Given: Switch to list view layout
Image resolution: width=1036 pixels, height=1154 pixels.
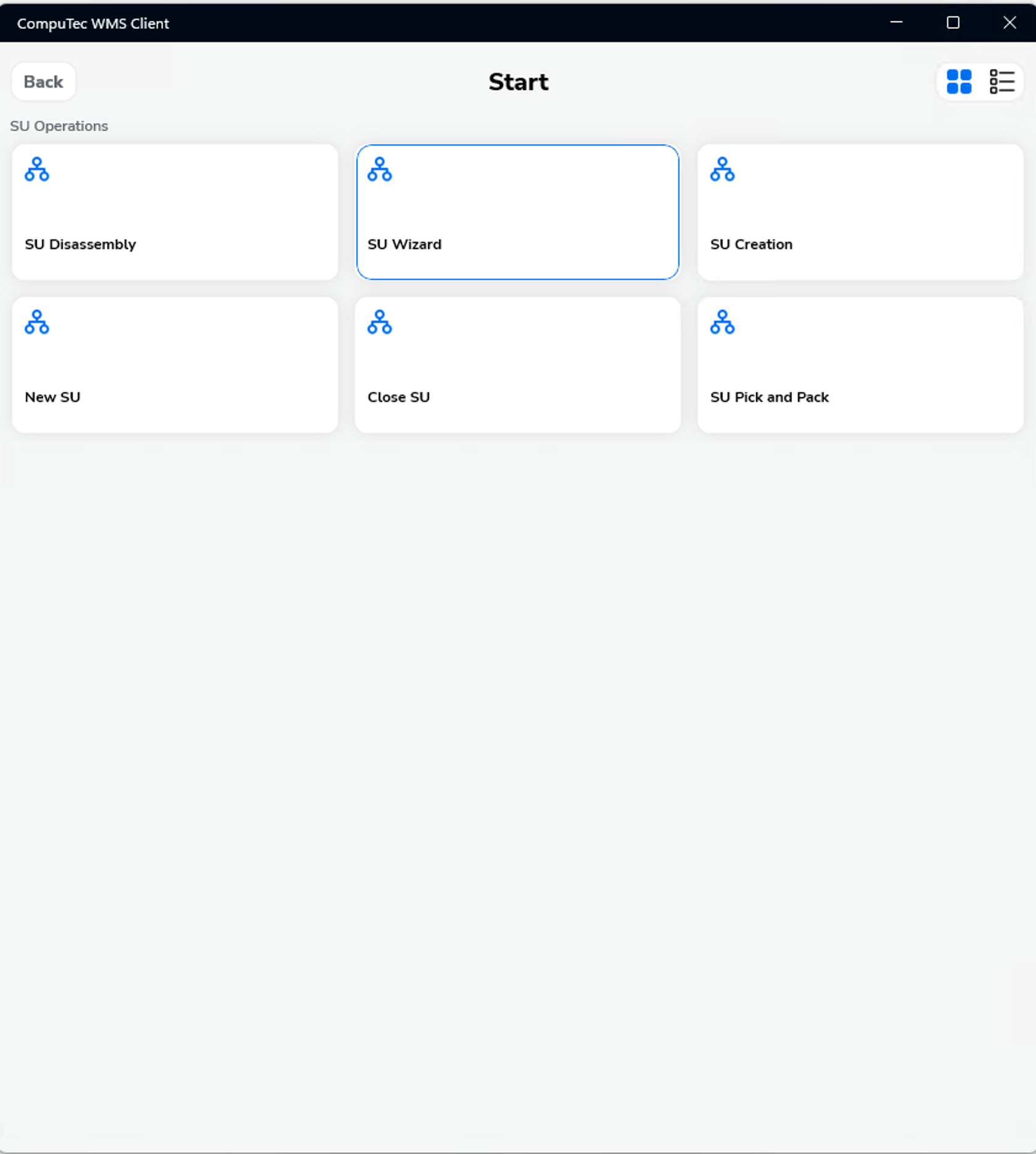Looking at the screenshot, I should (1001, 81).
